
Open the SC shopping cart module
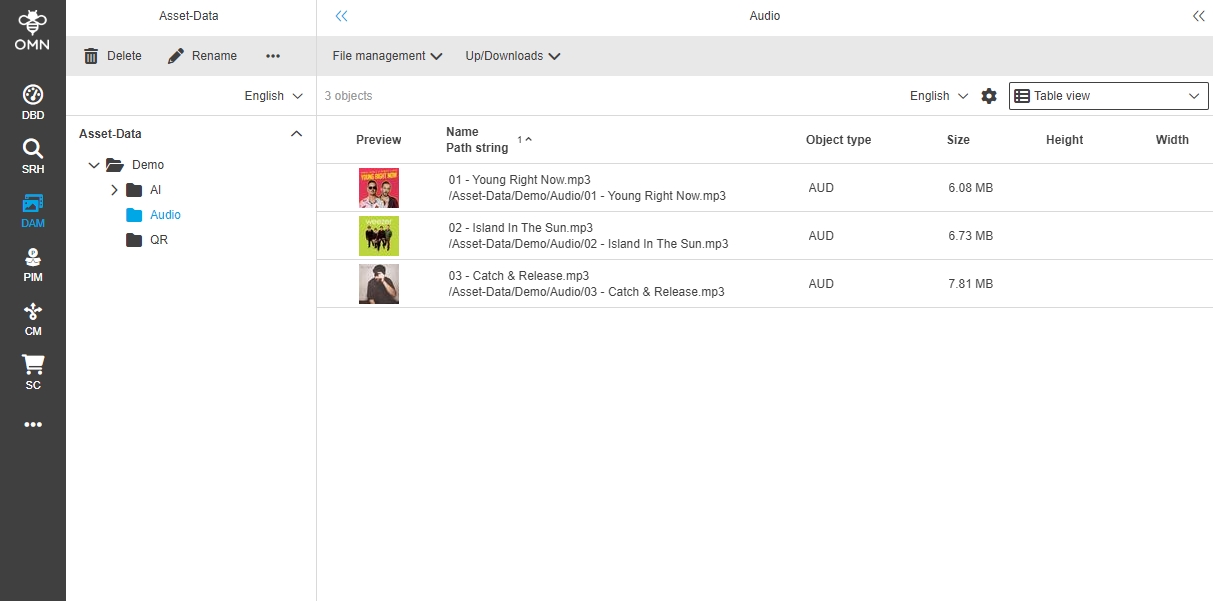(33, 372)
